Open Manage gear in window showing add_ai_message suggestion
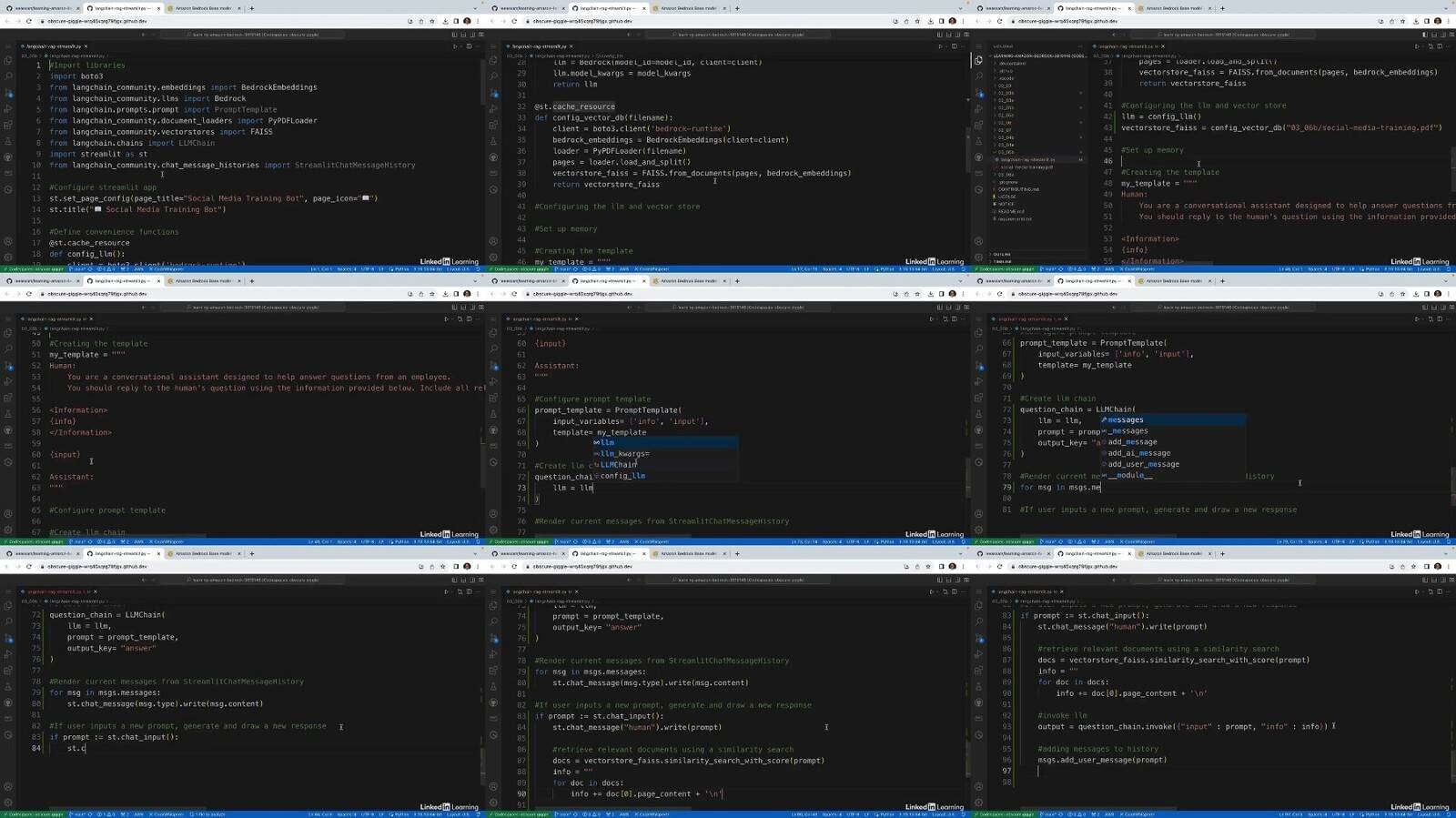This screenshot has height=818, width=1456. click(x=978, y=529)
